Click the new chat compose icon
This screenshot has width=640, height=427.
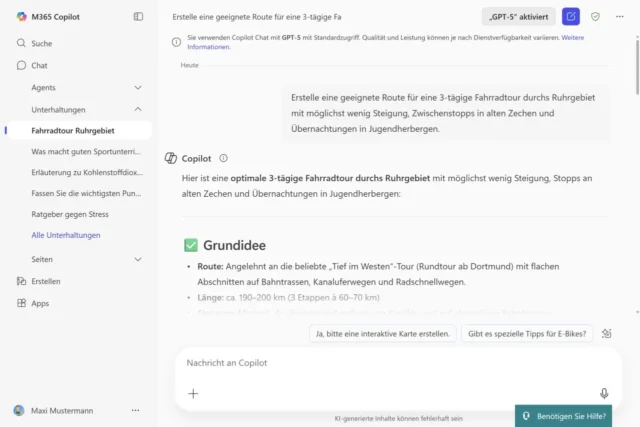pos(570,17)
